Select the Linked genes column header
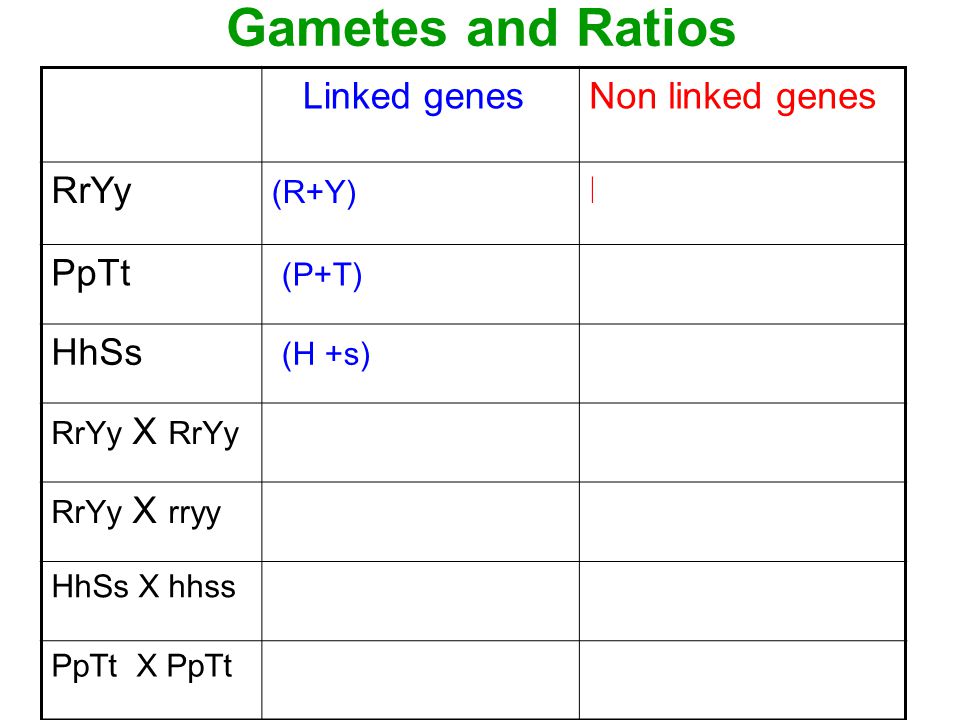The width and height of the screenshot is (960, 720). (413, 97)
